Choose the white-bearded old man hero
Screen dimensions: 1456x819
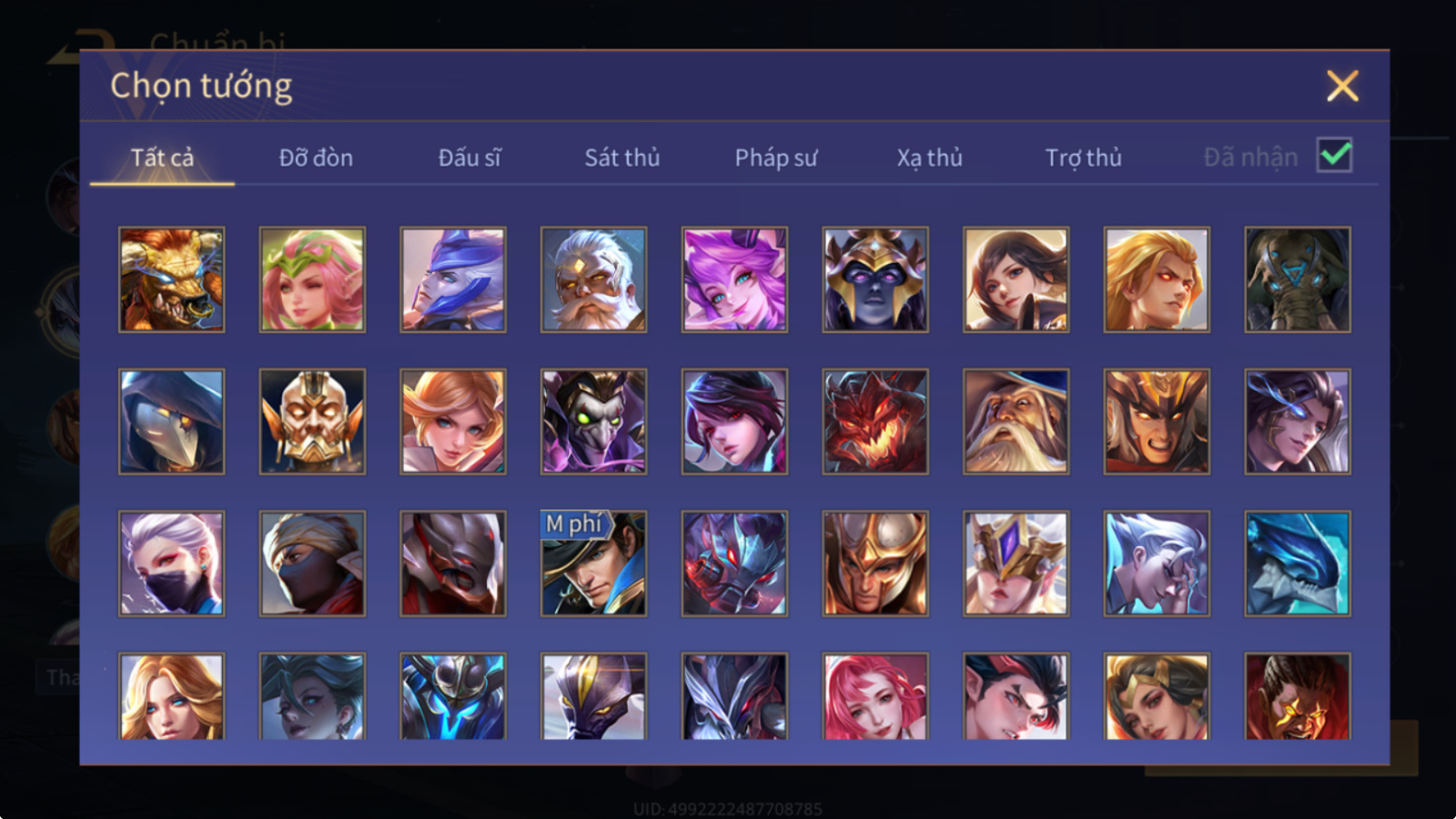[593, 280]
